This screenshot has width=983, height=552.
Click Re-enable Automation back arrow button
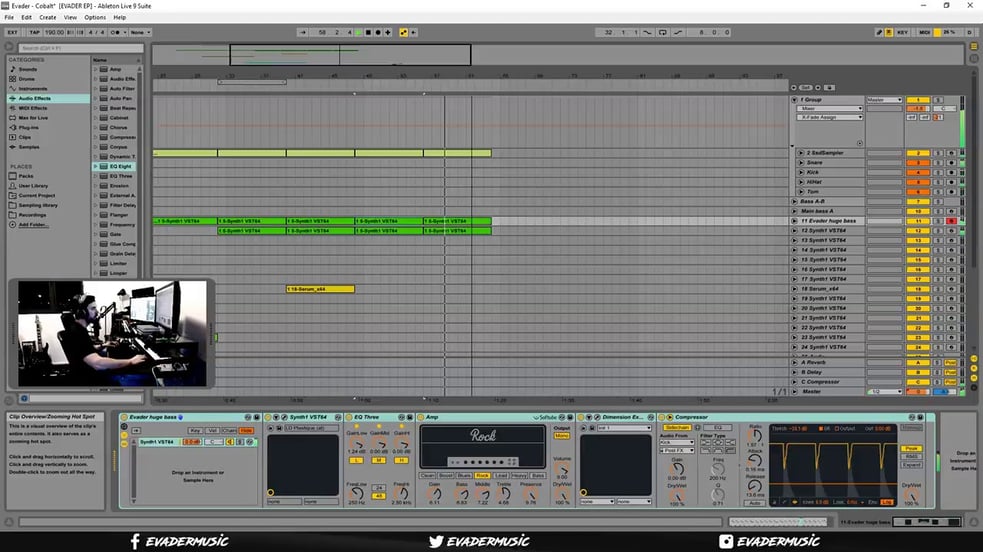coord(413,32)
